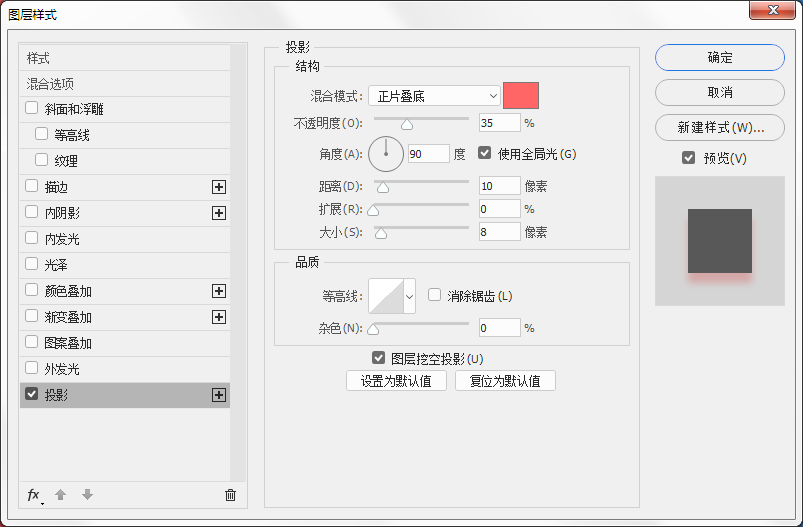The image size is (803, 527).
Task: Close the 图层样式 dialog
Action: coord(773,10)
